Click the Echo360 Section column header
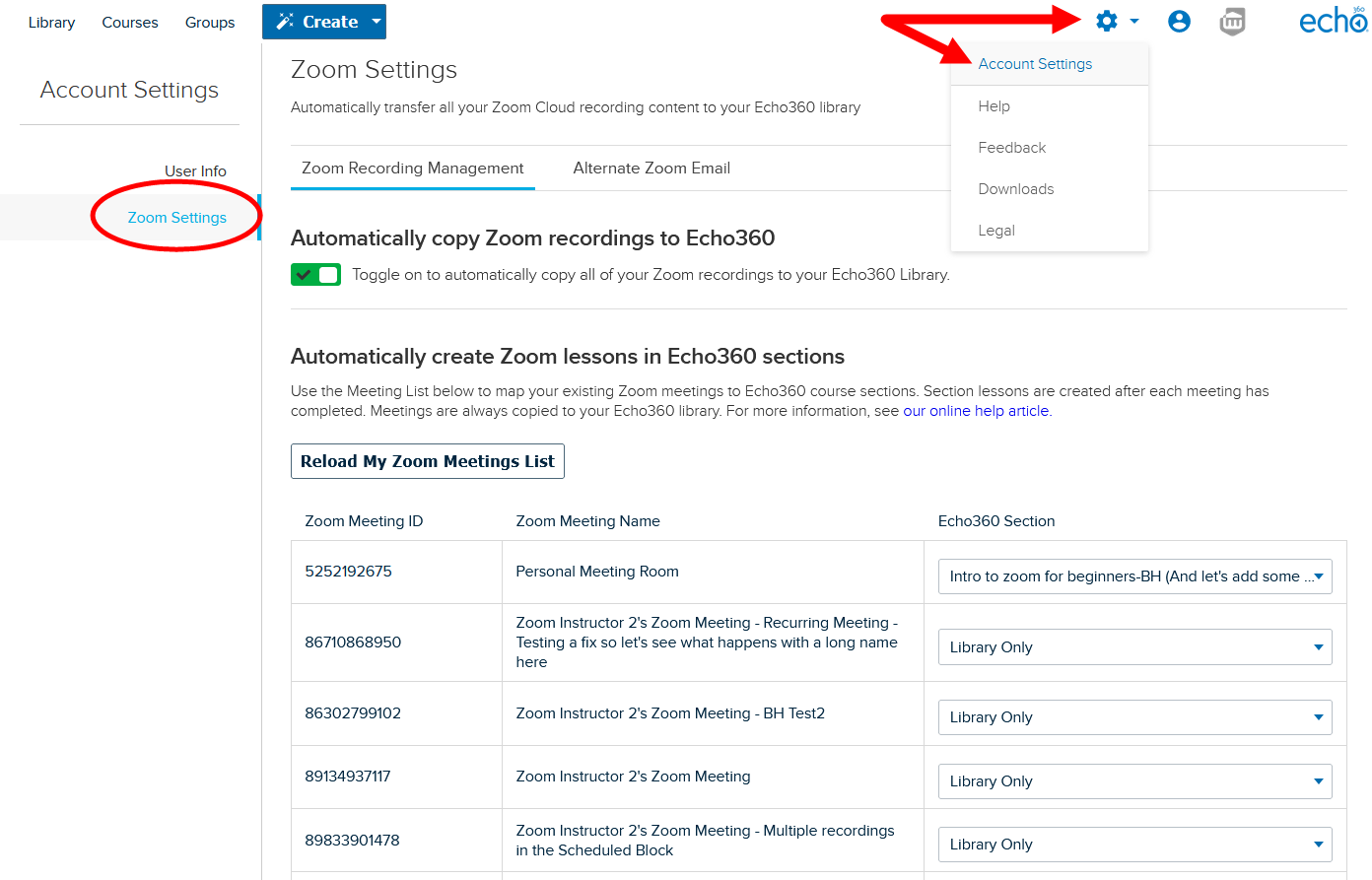 [x=996, y=521]
